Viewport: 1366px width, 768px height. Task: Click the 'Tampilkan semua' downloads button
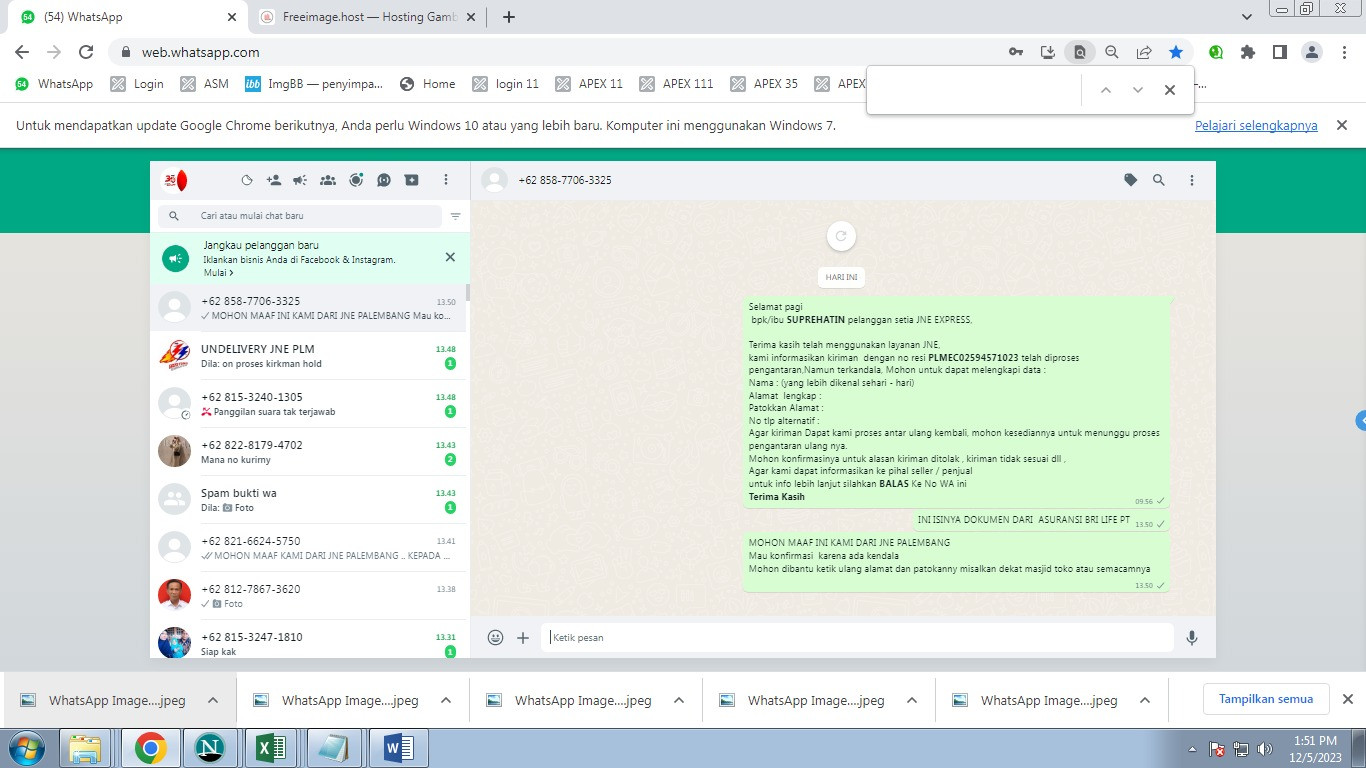(x=1265, y=699)
